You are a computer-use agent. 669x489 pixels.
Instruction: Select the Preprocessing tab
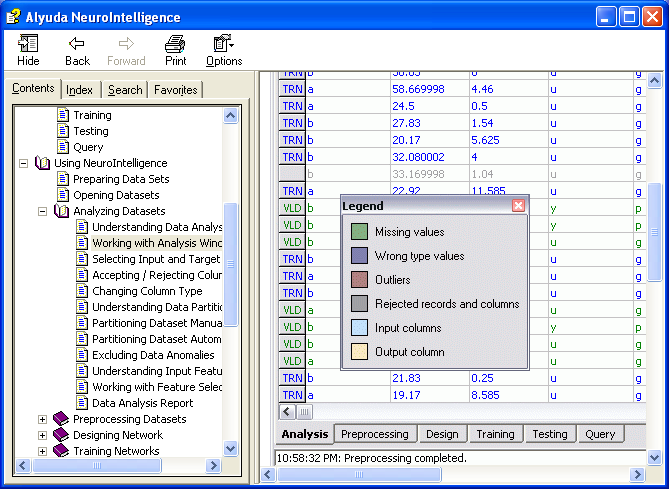pyautogui.click(x=375, y=434)
